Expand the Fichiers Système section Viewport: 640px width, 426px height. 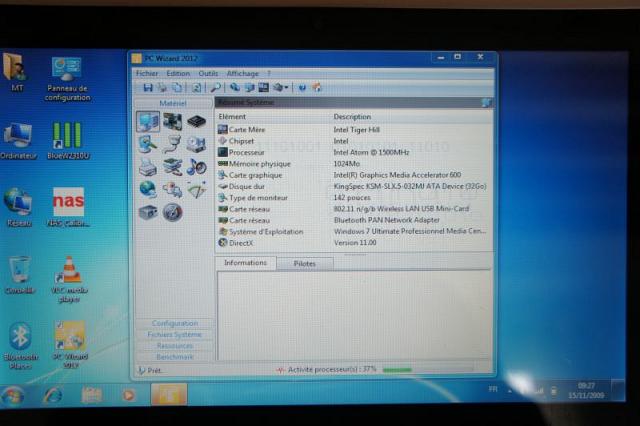(175, 335)
